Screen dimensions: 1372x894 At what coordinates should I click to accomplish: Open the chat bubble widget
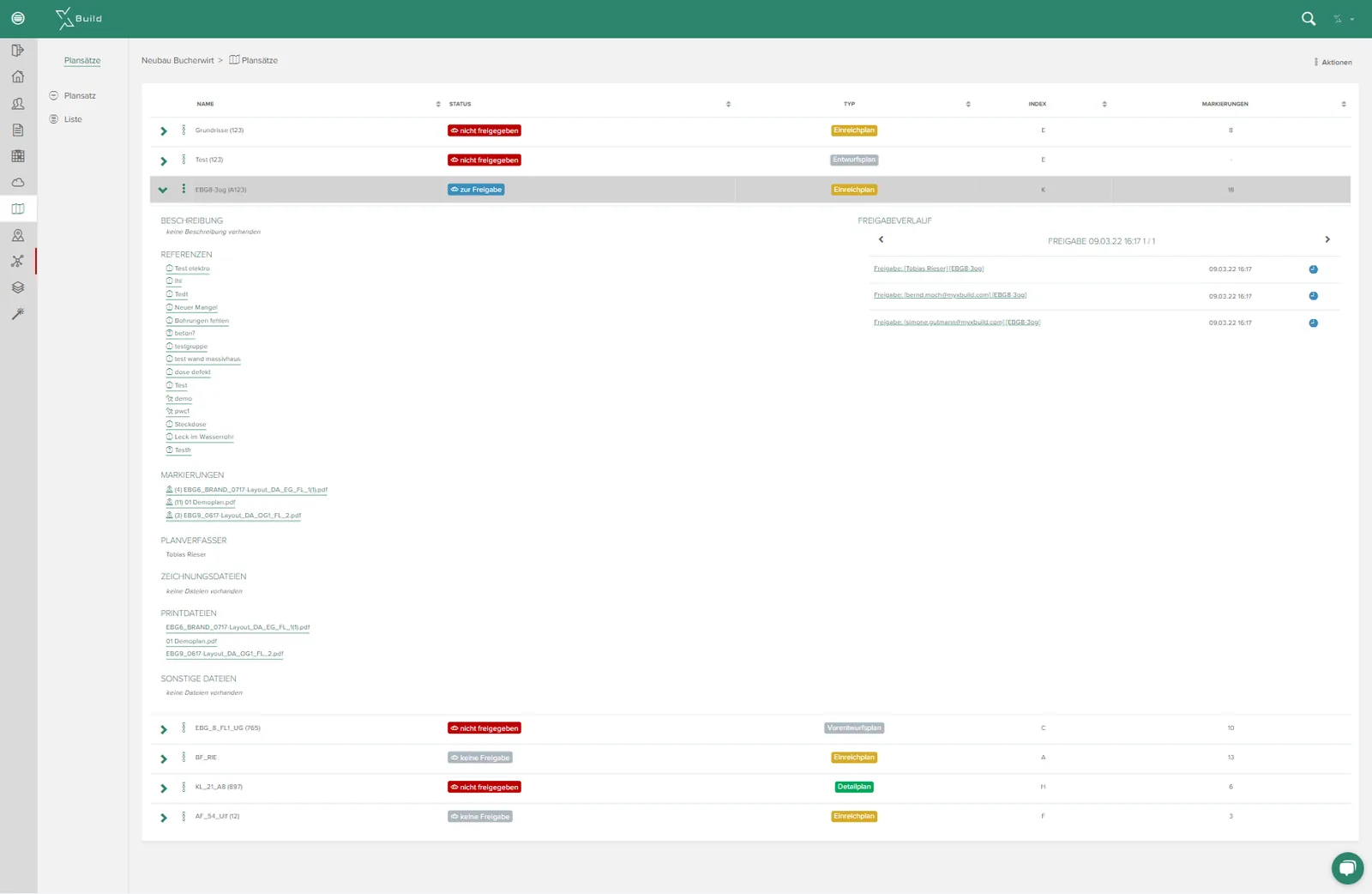pyautogui.click(x=1347, y=868)
